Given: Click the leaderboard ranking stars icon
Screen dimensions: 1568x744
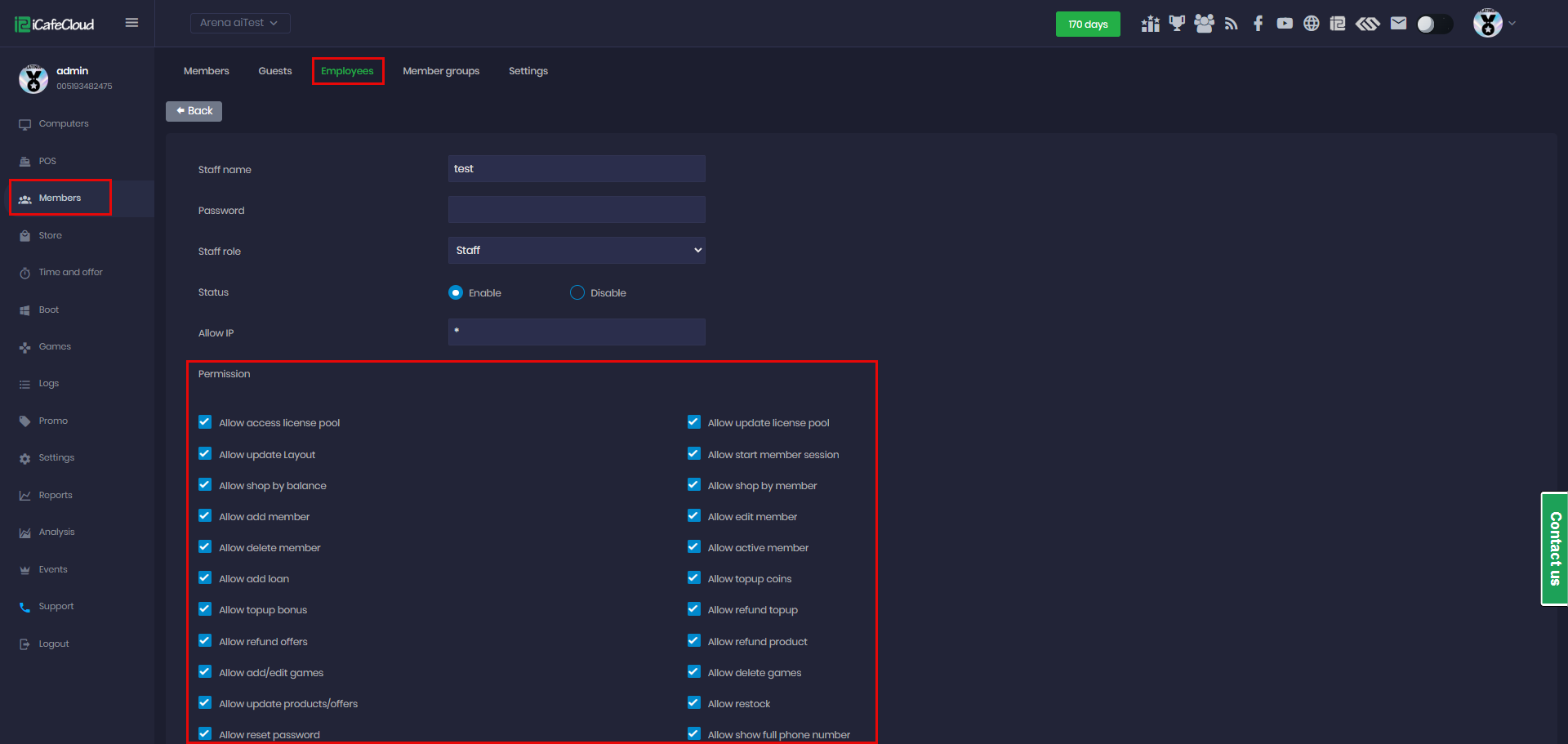Looking at the screenshot, I should pyautogui.click(x=1150, y=24).
